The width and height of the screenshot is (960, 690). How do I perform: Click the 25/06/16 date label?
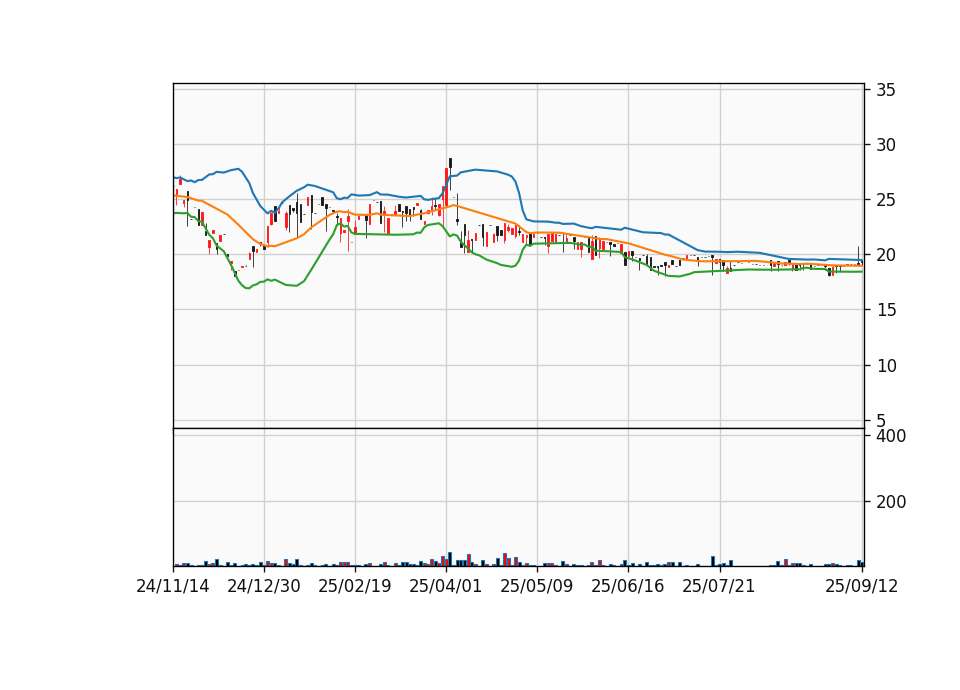(628, 586)
